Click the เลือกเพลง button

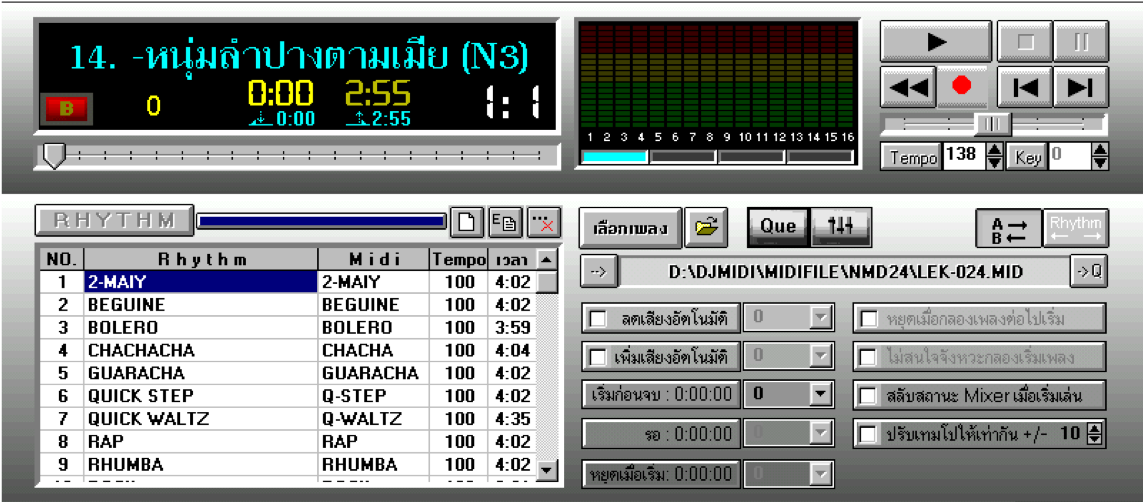[631, 228]
